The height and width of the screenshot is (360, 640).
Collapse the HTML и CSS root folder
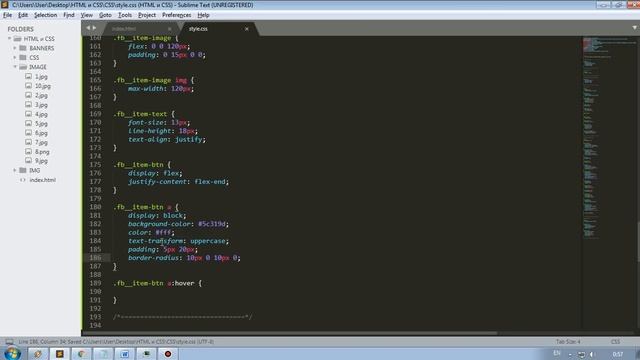point(9,38)
